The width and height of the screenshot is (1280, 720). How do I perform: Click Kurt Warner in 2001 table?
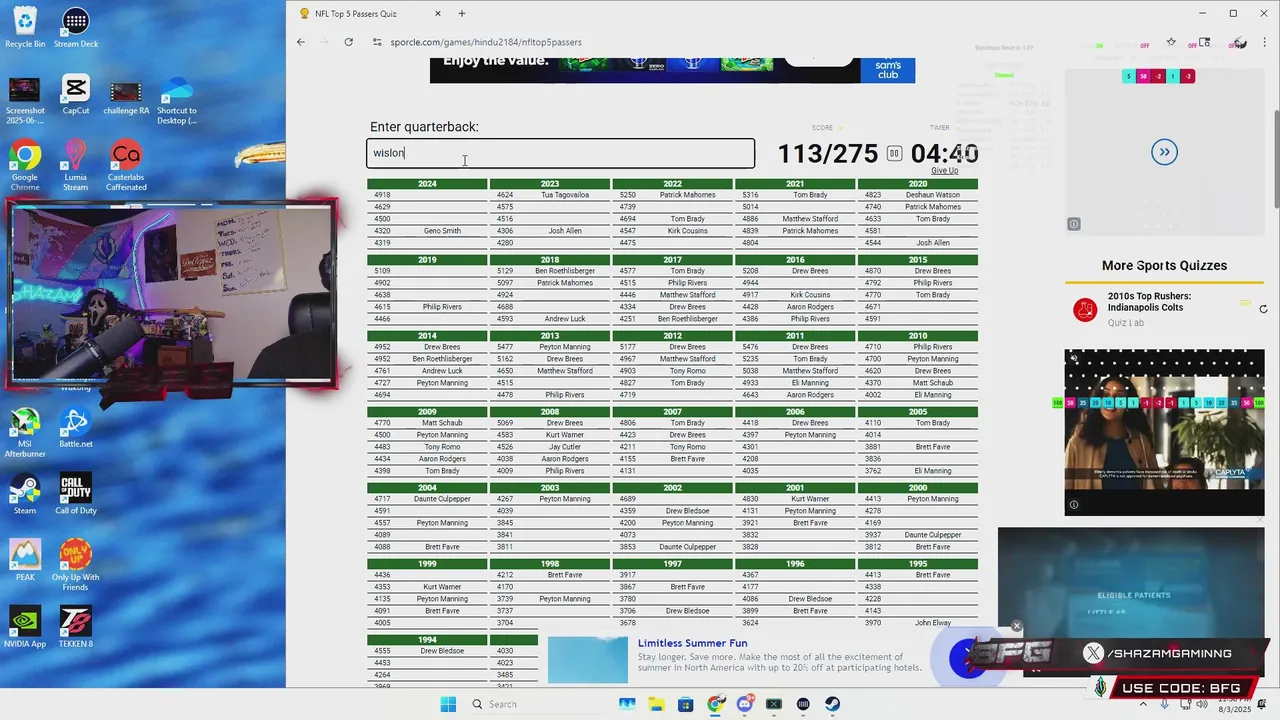(x=810, y=499)
